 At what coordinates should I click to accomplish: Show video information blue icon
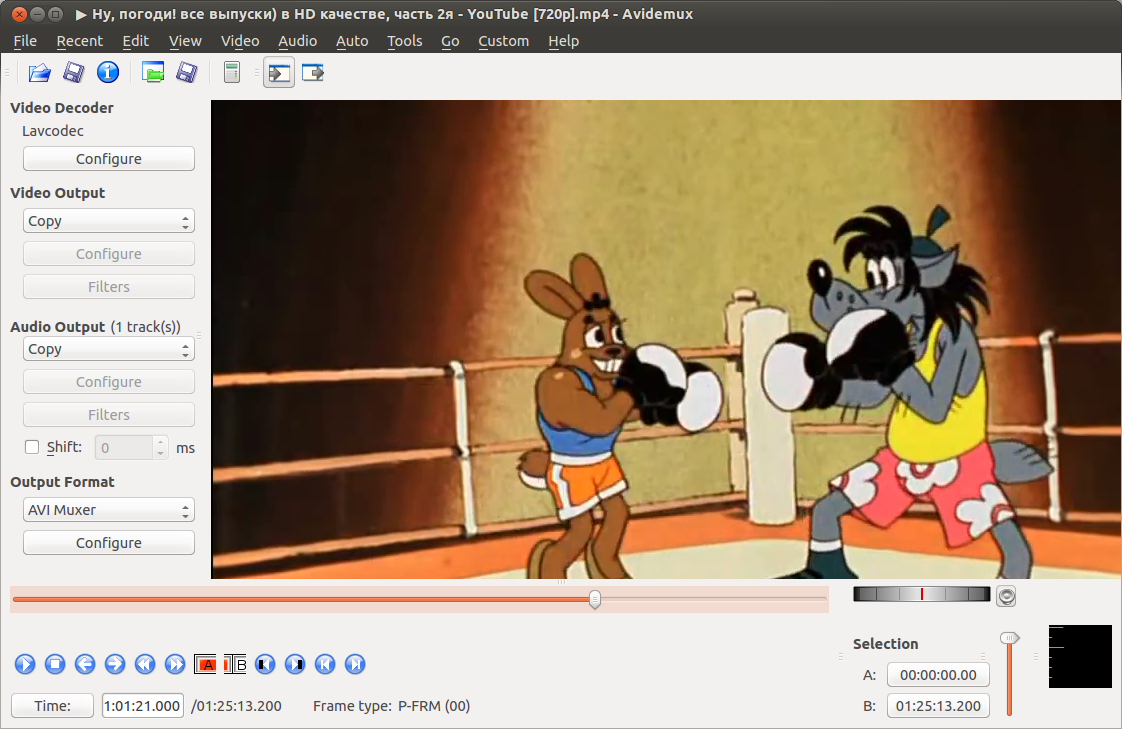pos(108,72)
